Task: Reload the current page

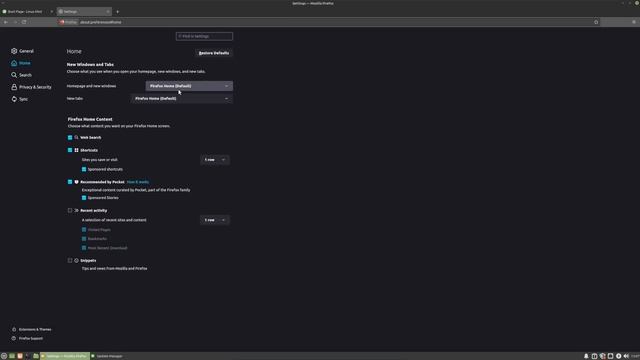Action: (x=24, y=22)
